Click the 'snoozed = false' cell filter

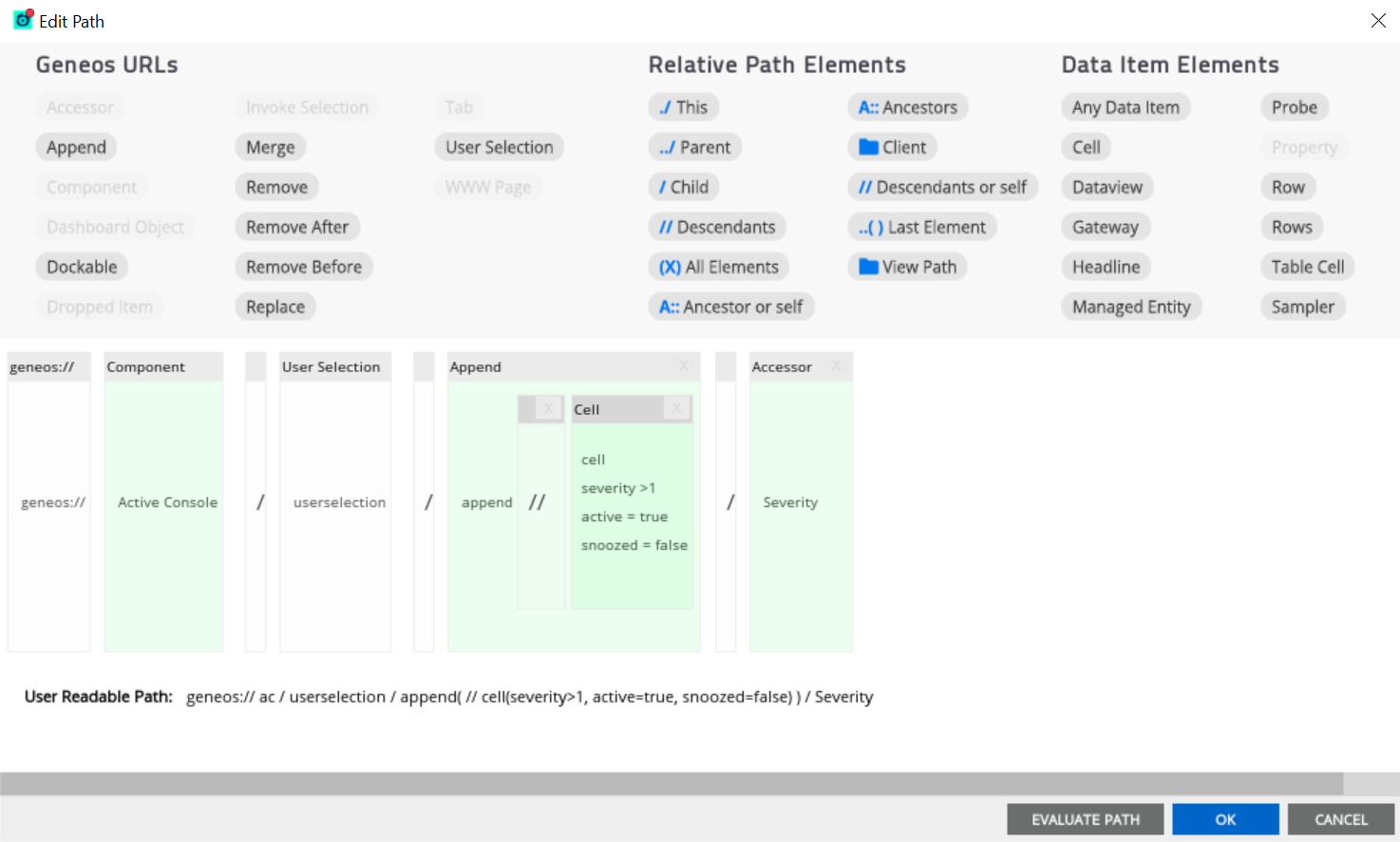click(634, 545)
